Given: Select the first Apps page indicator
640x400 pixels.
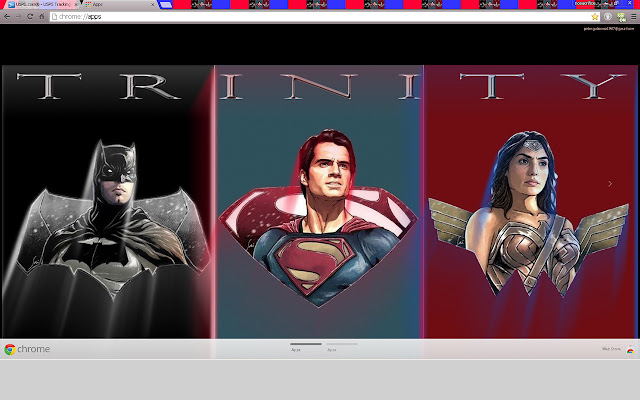Looking at the screenshot, I should [x=306, y=347].
